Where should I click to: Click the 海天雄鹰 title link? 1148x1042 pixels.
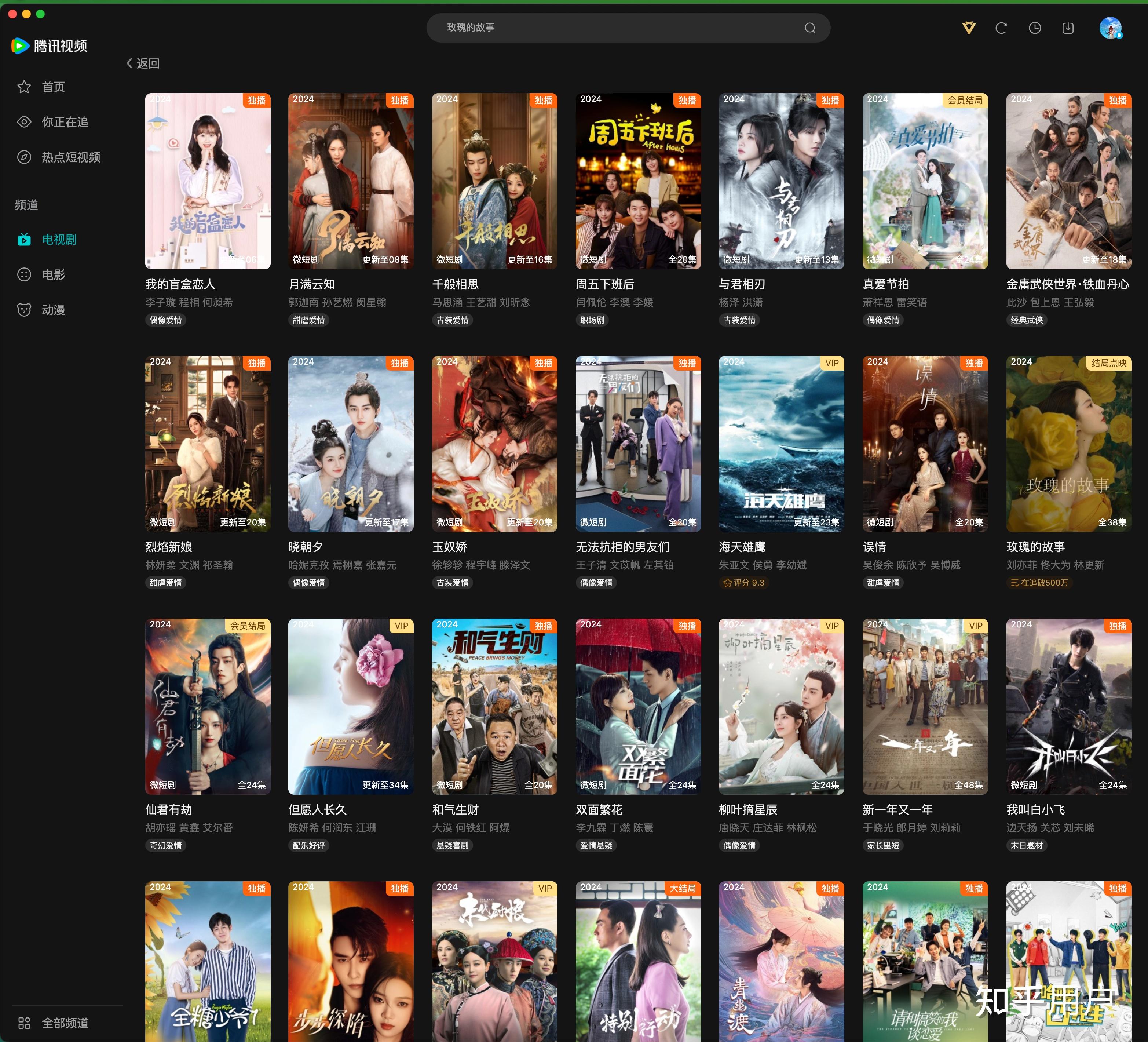[x=742, y=547]
